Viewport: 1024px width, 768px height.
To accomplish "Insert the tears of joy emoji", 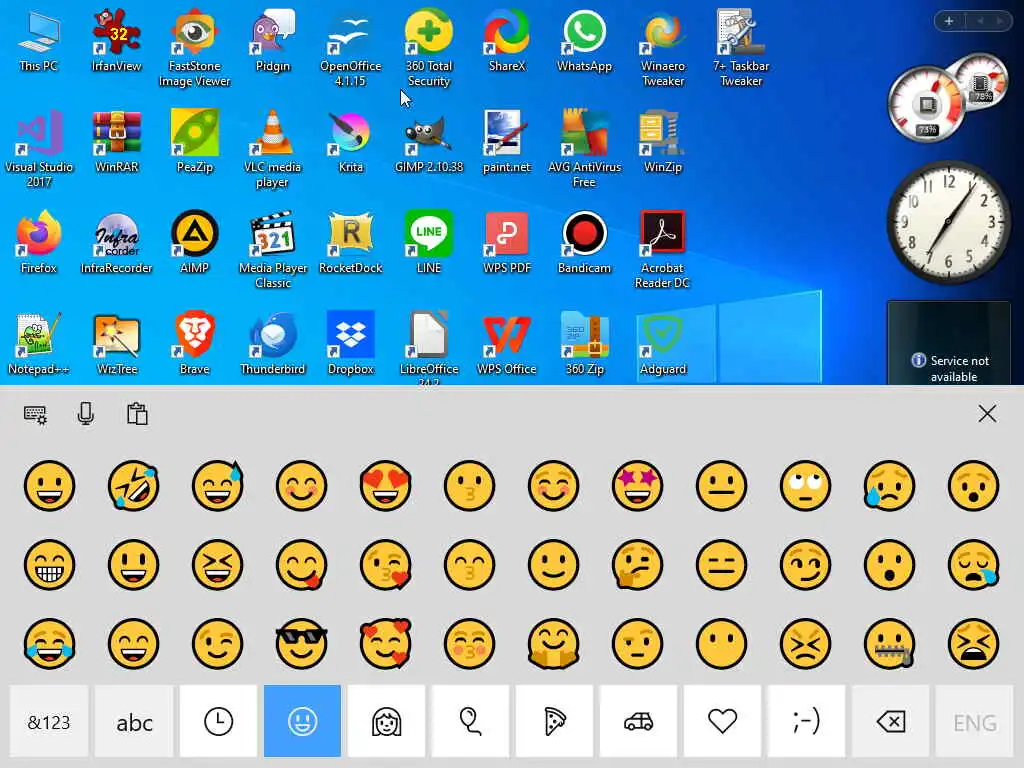I will point(50,644).
